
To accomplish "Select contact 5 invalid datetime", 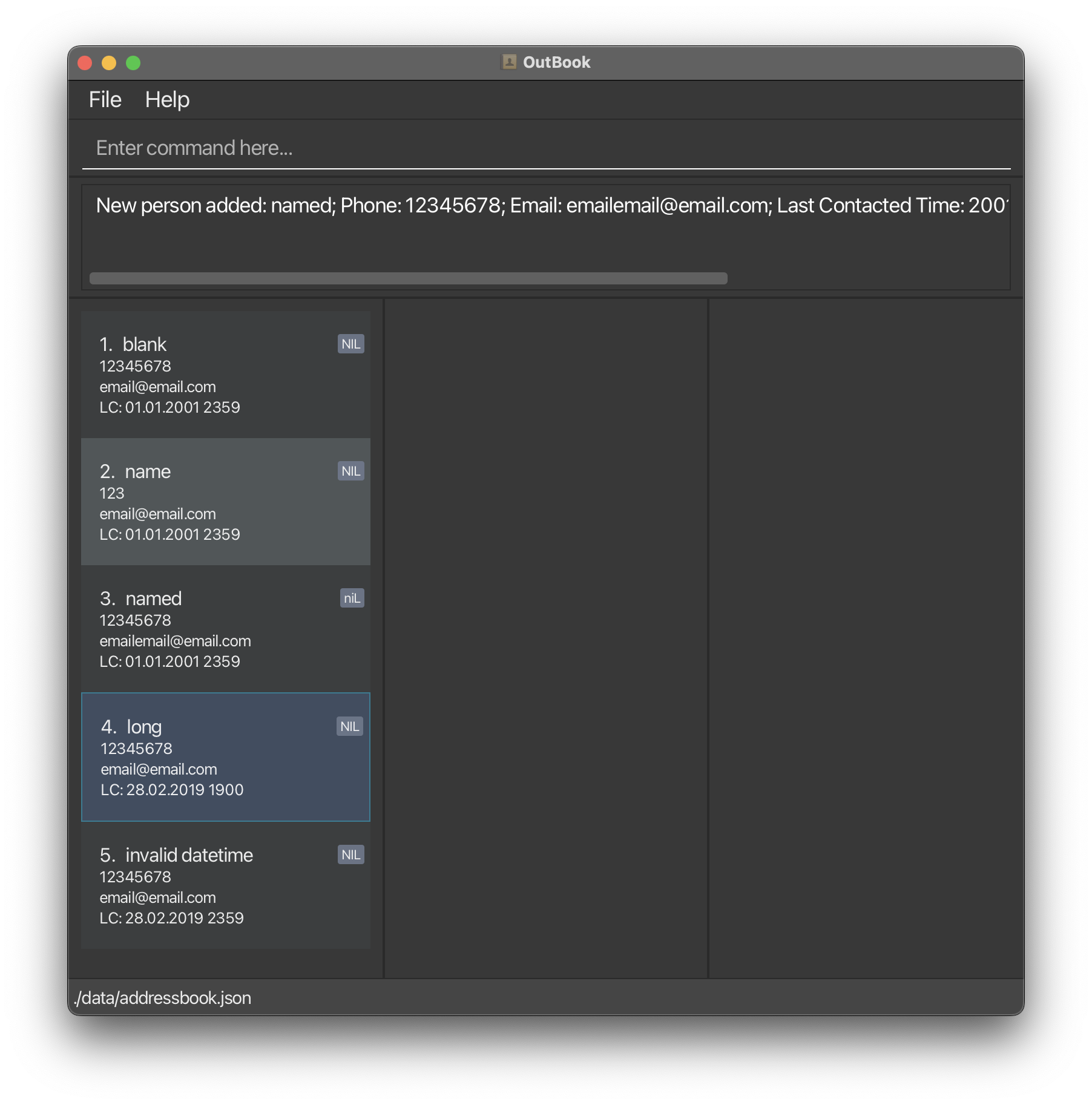I will [226, 885].
